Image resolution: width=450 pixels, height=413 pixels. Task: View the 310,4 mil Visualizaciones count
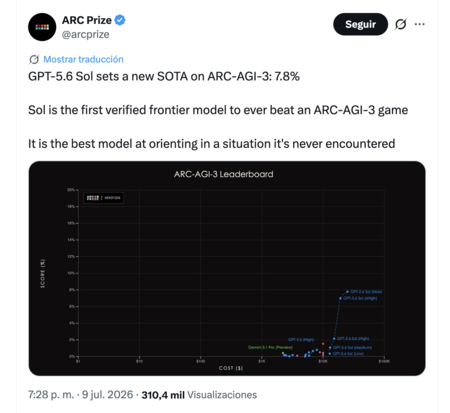pyautogui.click(x=199, y=395)
